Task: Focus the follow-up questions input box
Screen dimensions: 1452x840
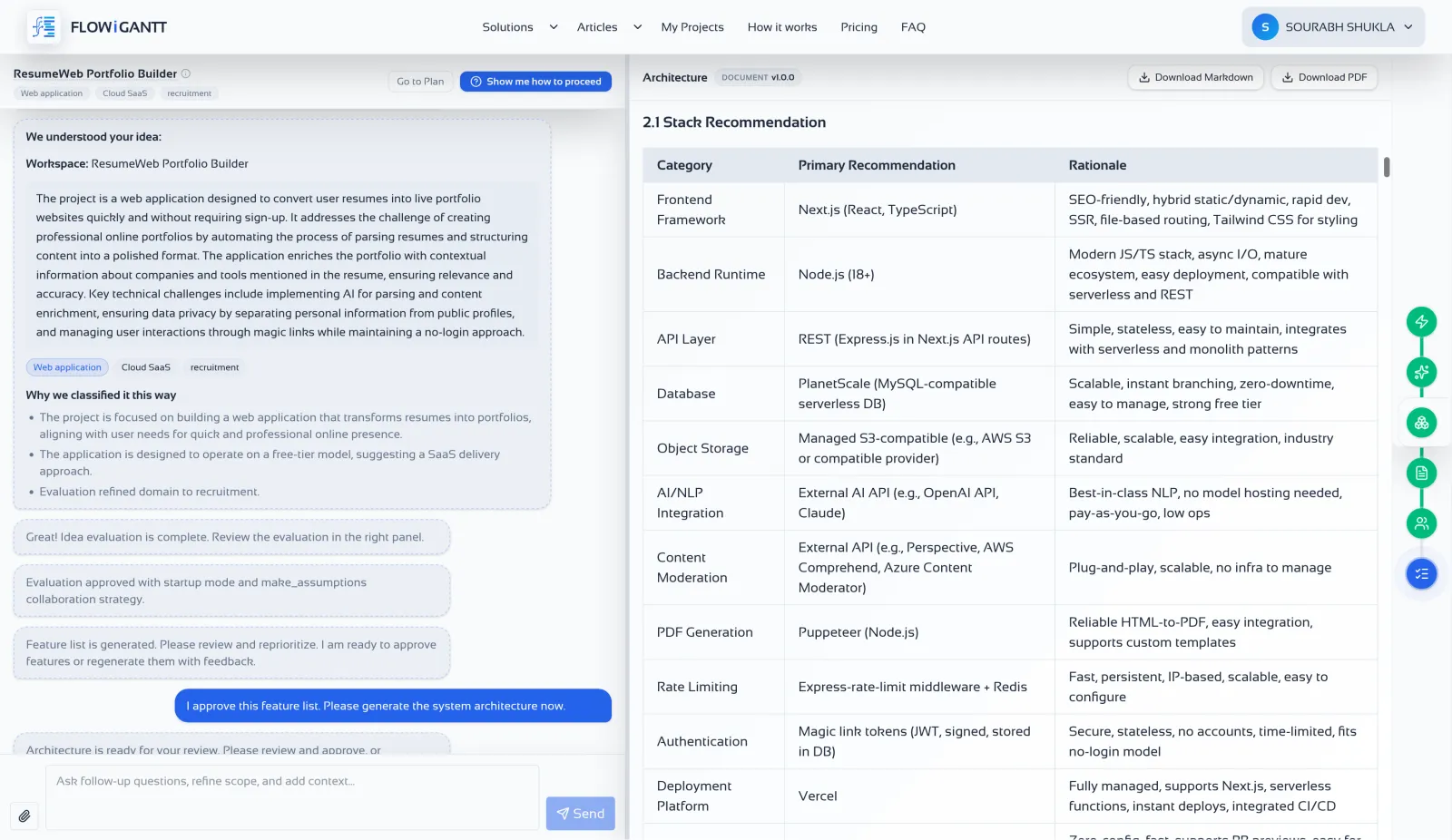Action: click(292, 797)
